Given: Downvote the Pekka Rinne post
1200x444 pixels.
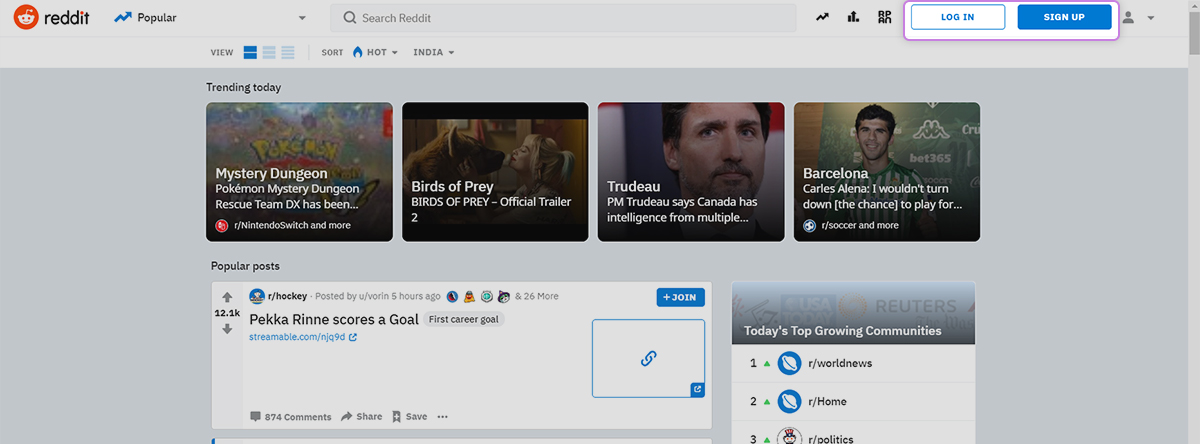Looking at the screenshot, I should pyautogui.click(x=227, y=329).
